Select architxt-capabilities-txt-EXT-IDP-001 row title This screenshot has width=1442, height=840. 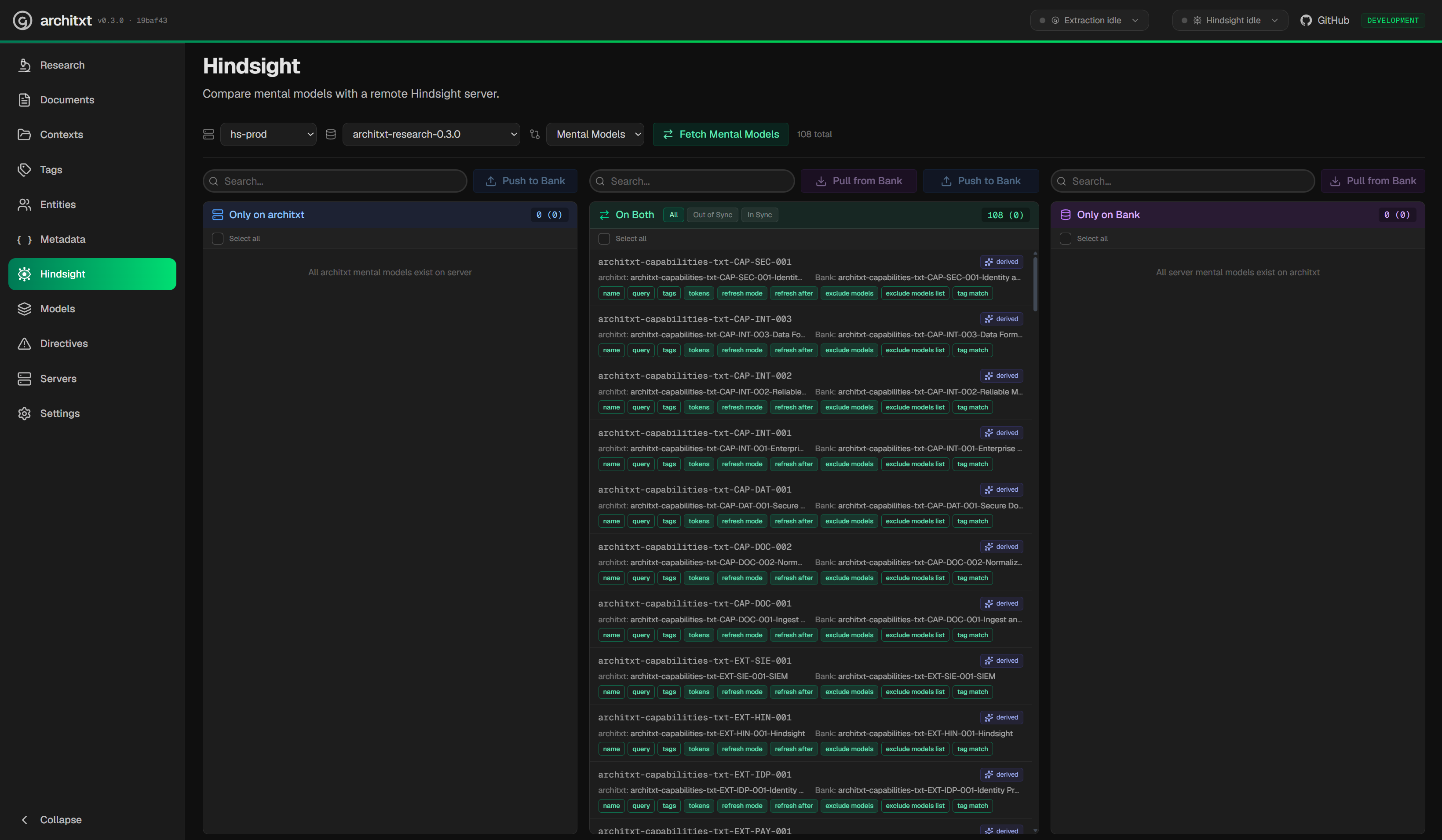coord(695,775)
